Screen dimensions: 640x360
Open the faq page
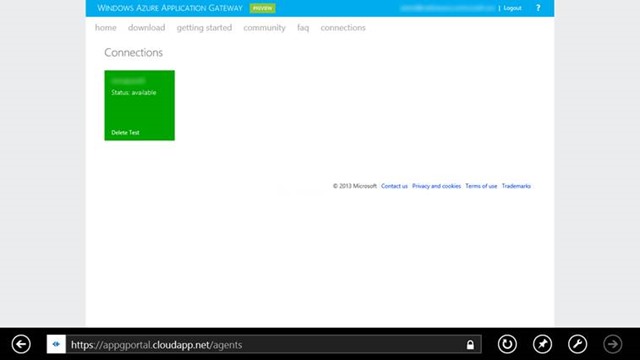303,28
